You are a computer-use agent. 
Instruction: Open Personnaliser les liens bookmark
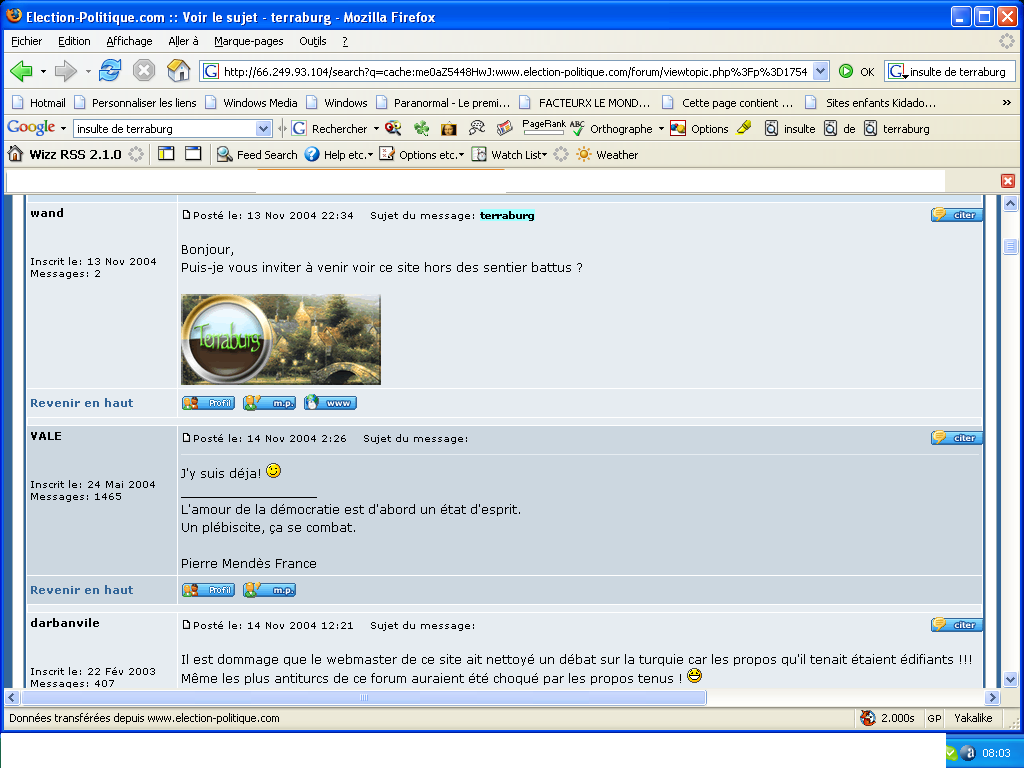point(135,103)
